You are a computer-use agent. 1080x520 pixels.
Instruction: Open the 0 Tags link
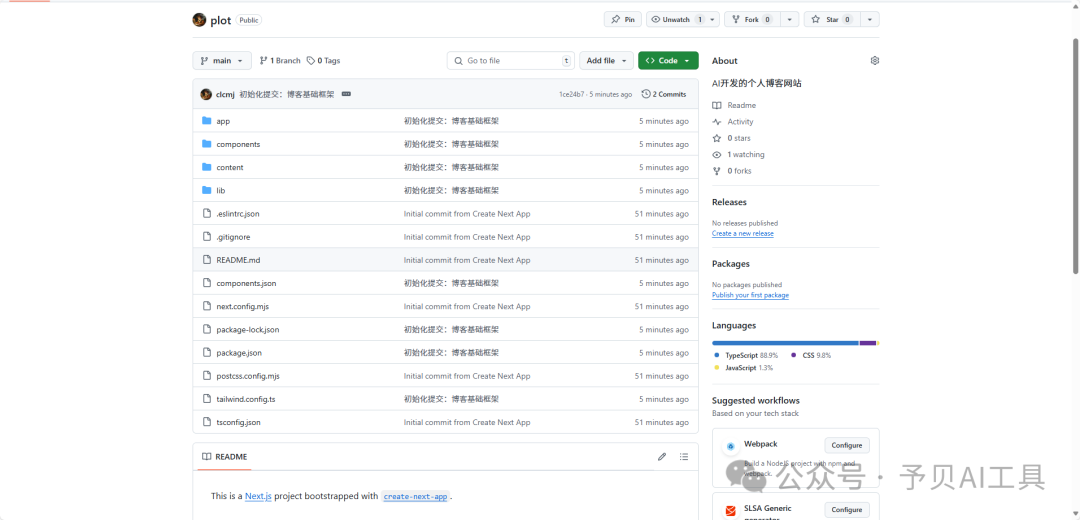point(324,61)
